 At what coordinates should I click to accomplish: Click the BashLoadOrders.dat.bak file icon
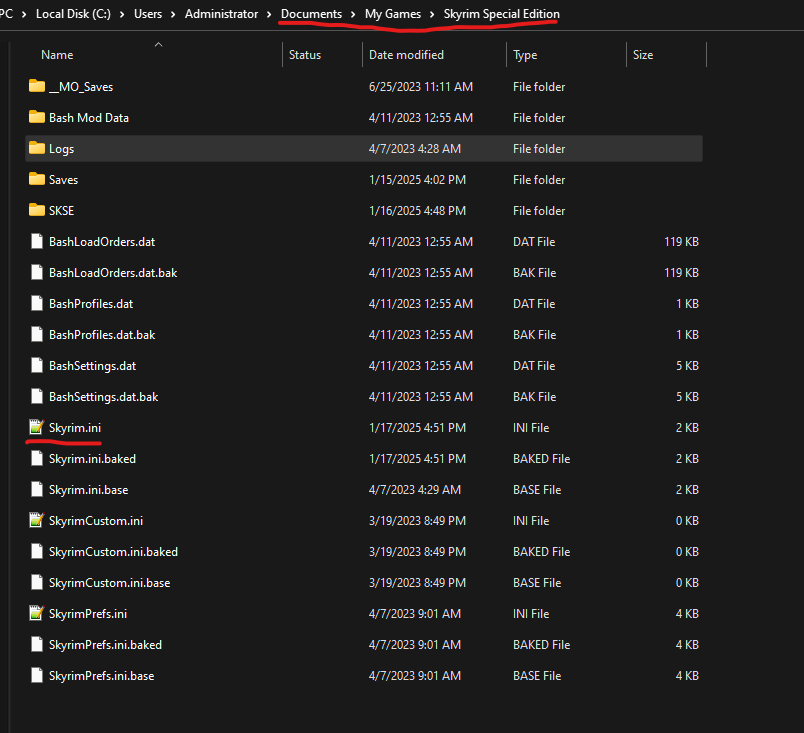pyautogui.click(x=37, y=272)
